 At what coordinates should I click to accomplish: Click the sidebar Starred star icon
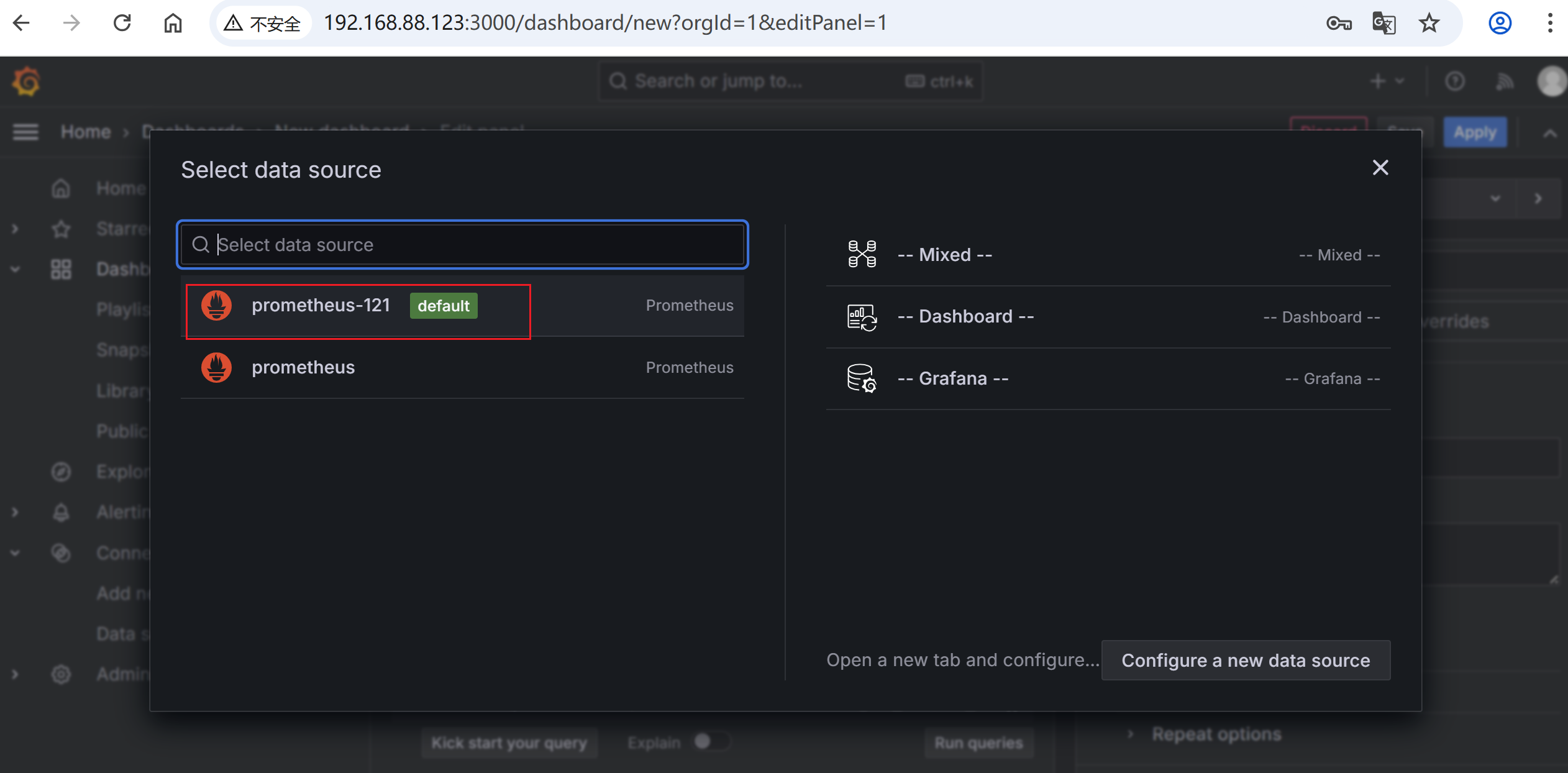click(x=61, y=229)
